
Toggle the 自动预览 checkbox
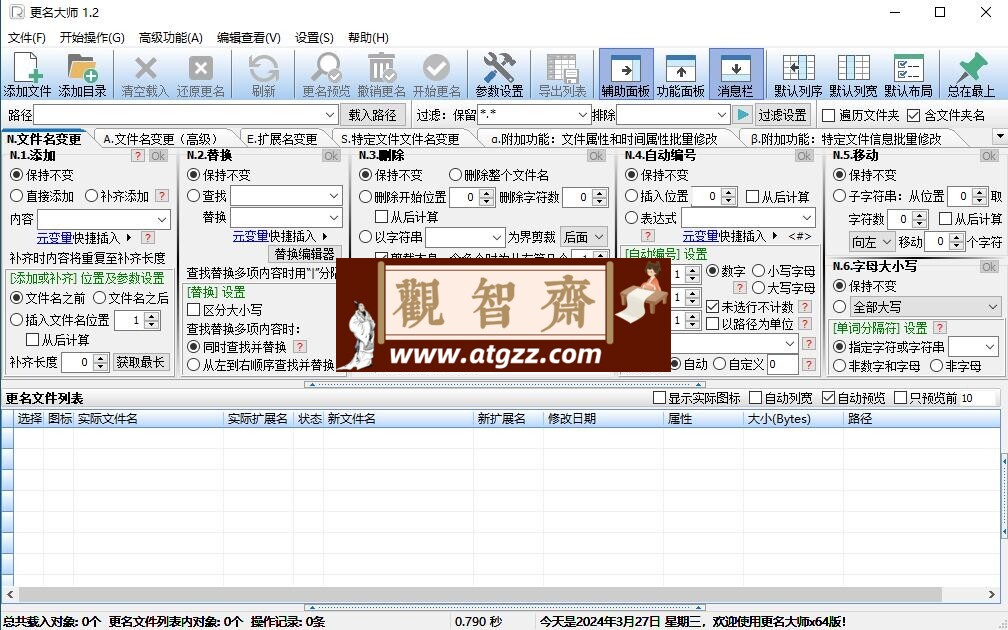click(829, 399)
